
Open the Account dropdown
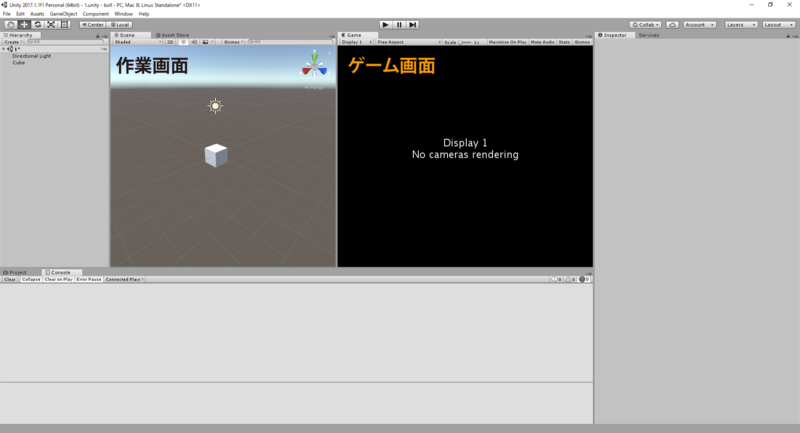(699, 24)
